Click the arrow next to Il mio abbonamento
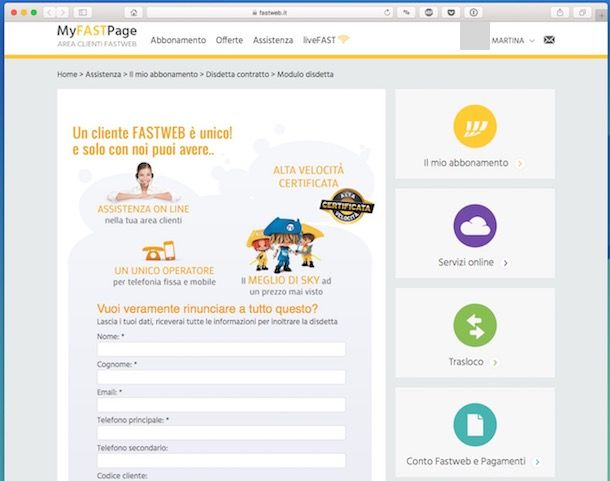This screenshot has width=610, height=481. 520,163
